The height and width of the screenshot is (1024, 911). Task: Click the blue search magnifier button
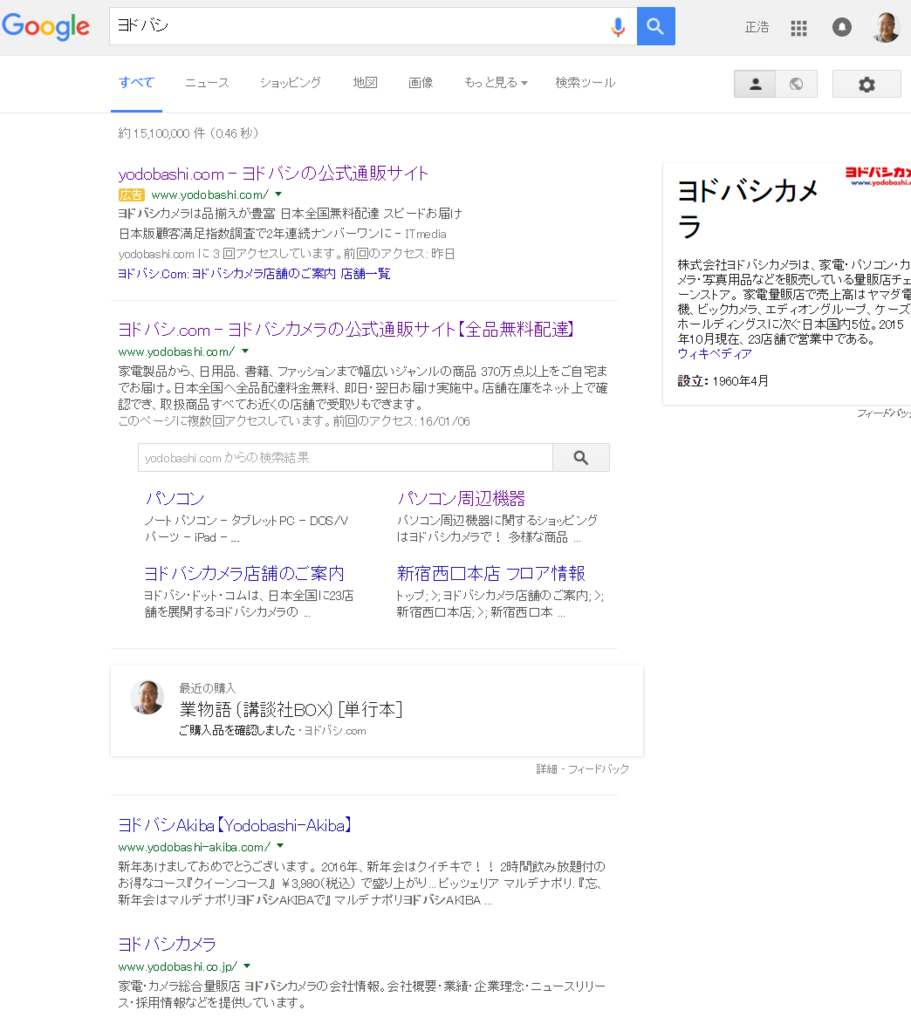coord(656,26)
